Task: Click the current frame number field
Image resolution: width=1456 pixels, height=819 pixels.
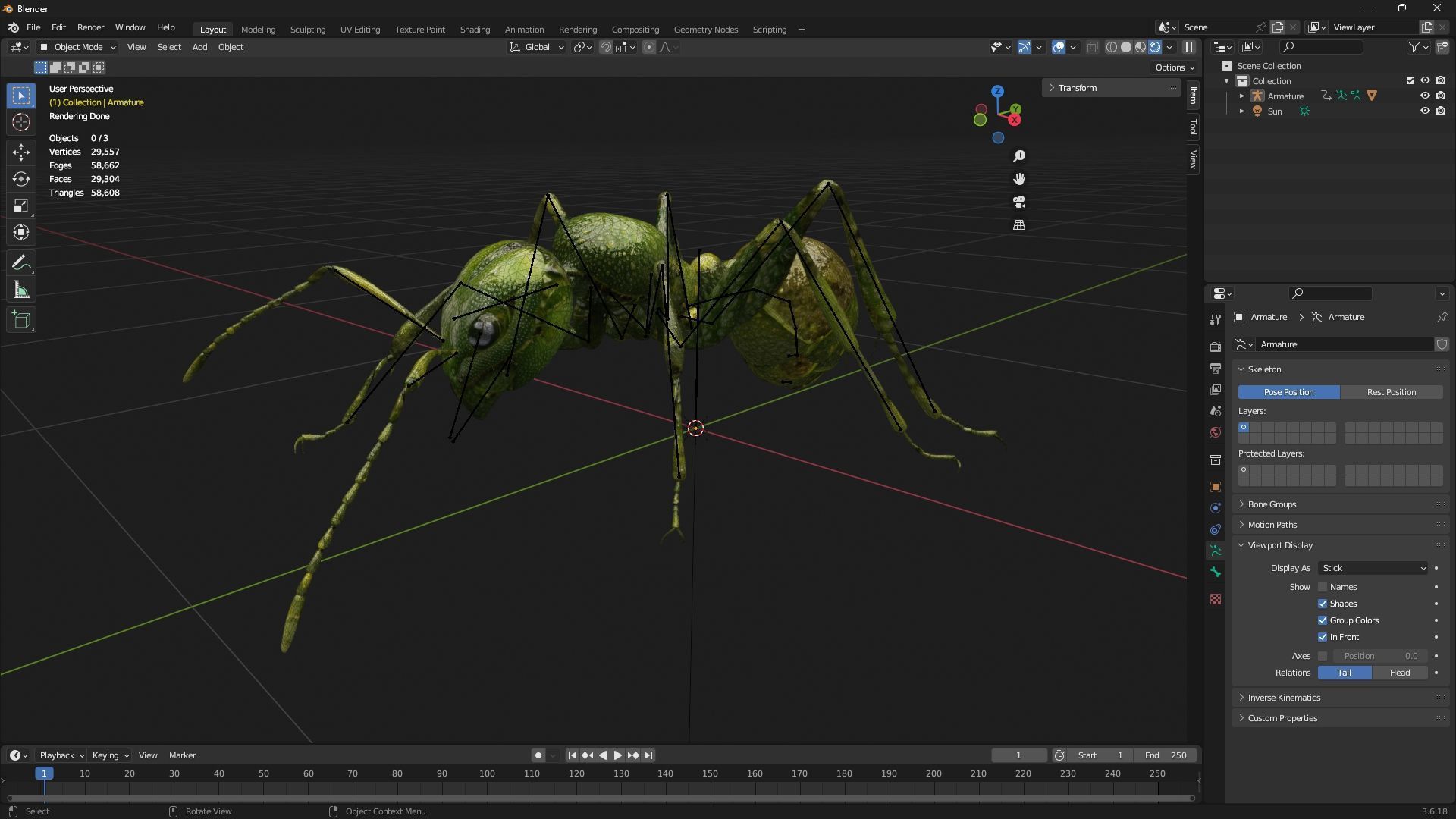Action: (x=1018, y=755)
